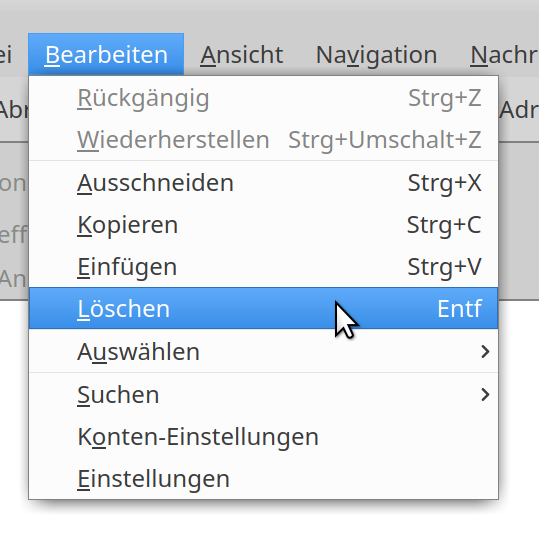Screen dimensions: 539x542
Task: Click the partially visible Abrufen toolbar button
Action: [14, 110]
